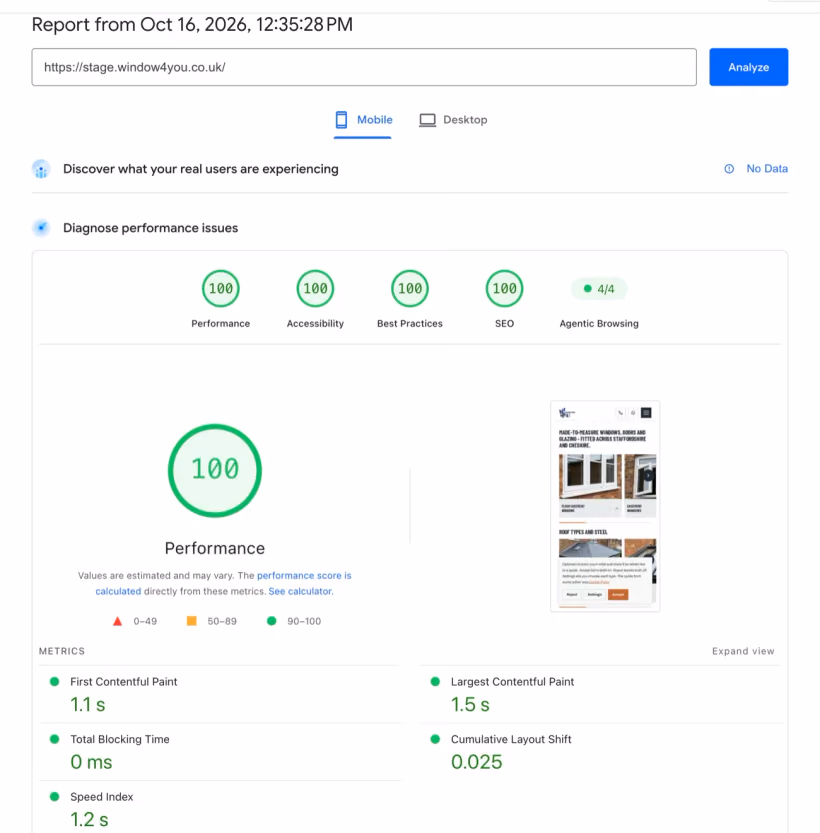Click the green circle 90–100 legend icon

click(x=271, y=620)
